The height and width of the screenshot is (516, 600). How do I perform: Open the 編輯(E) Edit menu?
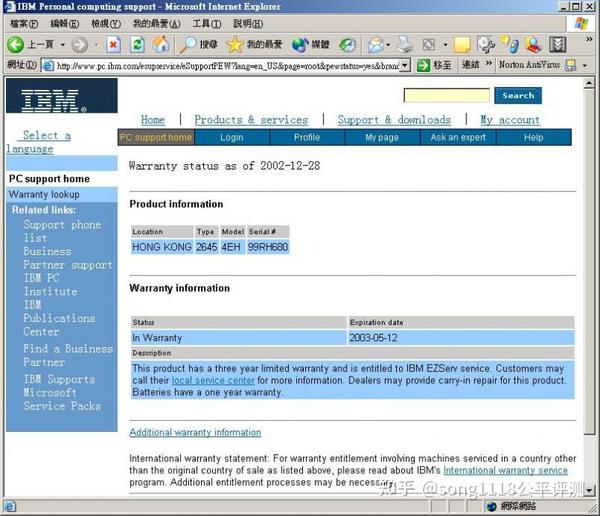tap(65, 24)
